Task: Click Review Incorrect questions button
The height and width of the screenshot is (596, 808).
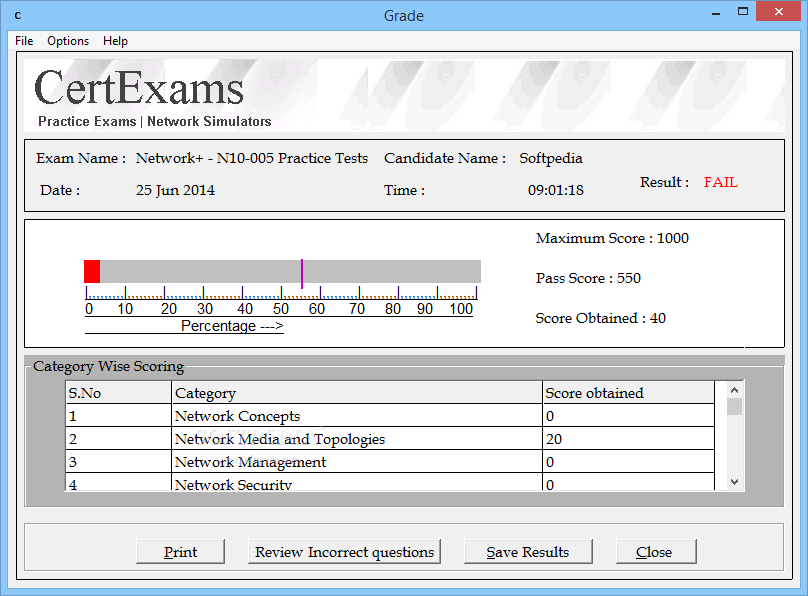Action: [344, 552]
